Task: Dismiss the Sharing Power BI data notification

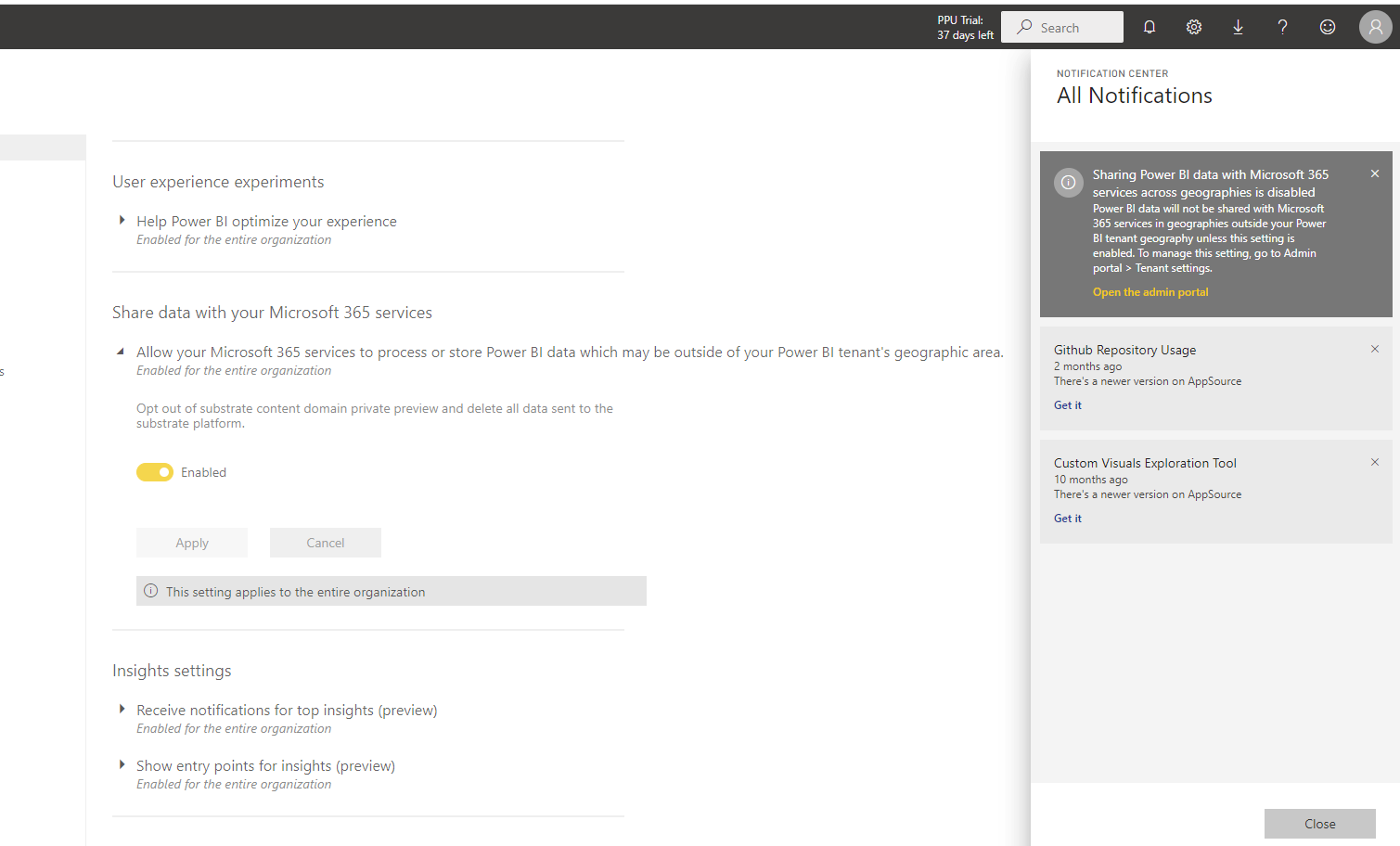Action: tap(1375, 173)
